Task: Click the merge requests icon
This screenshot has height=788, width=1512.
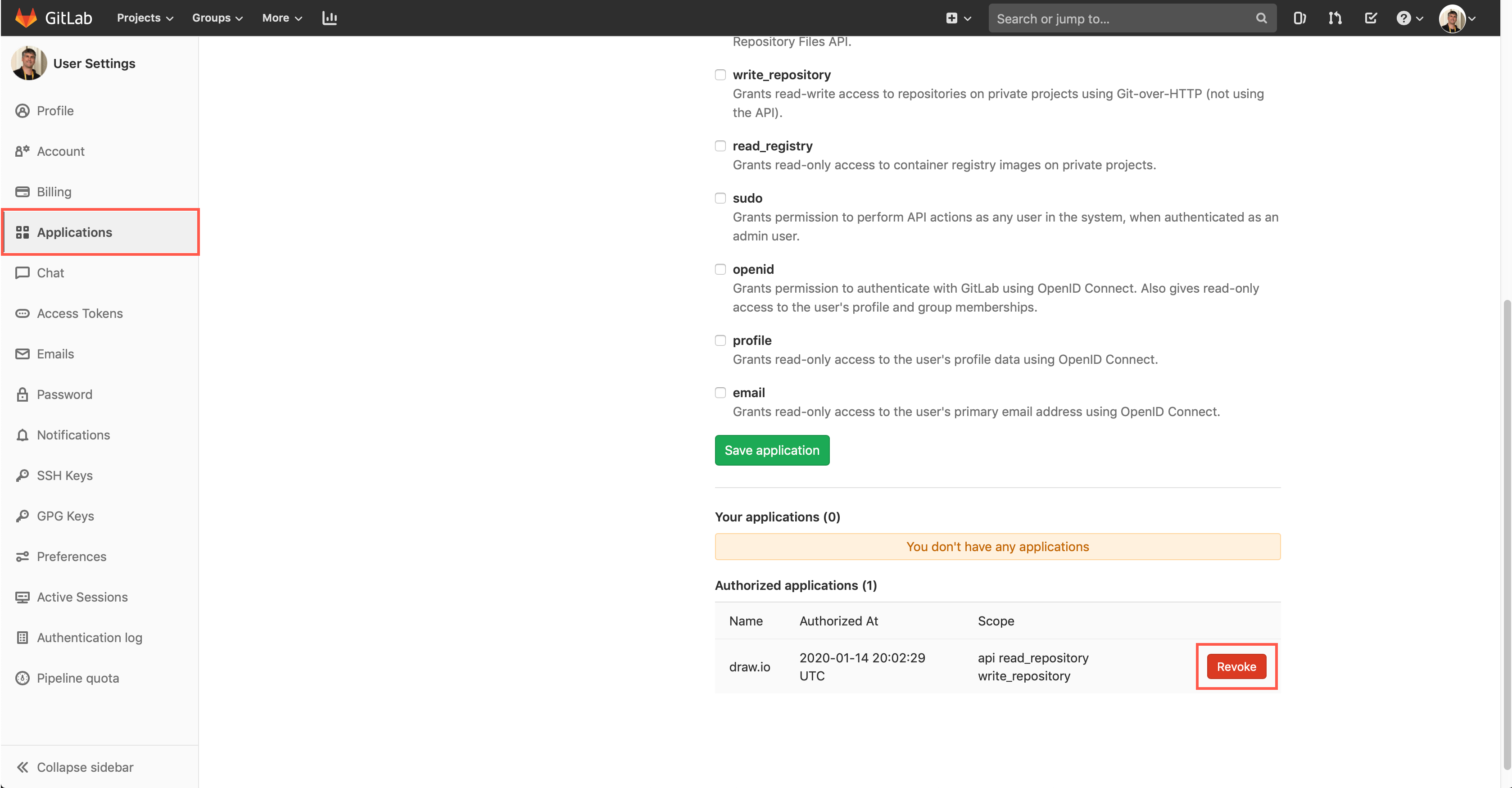Action: (x=1335, y=18)
